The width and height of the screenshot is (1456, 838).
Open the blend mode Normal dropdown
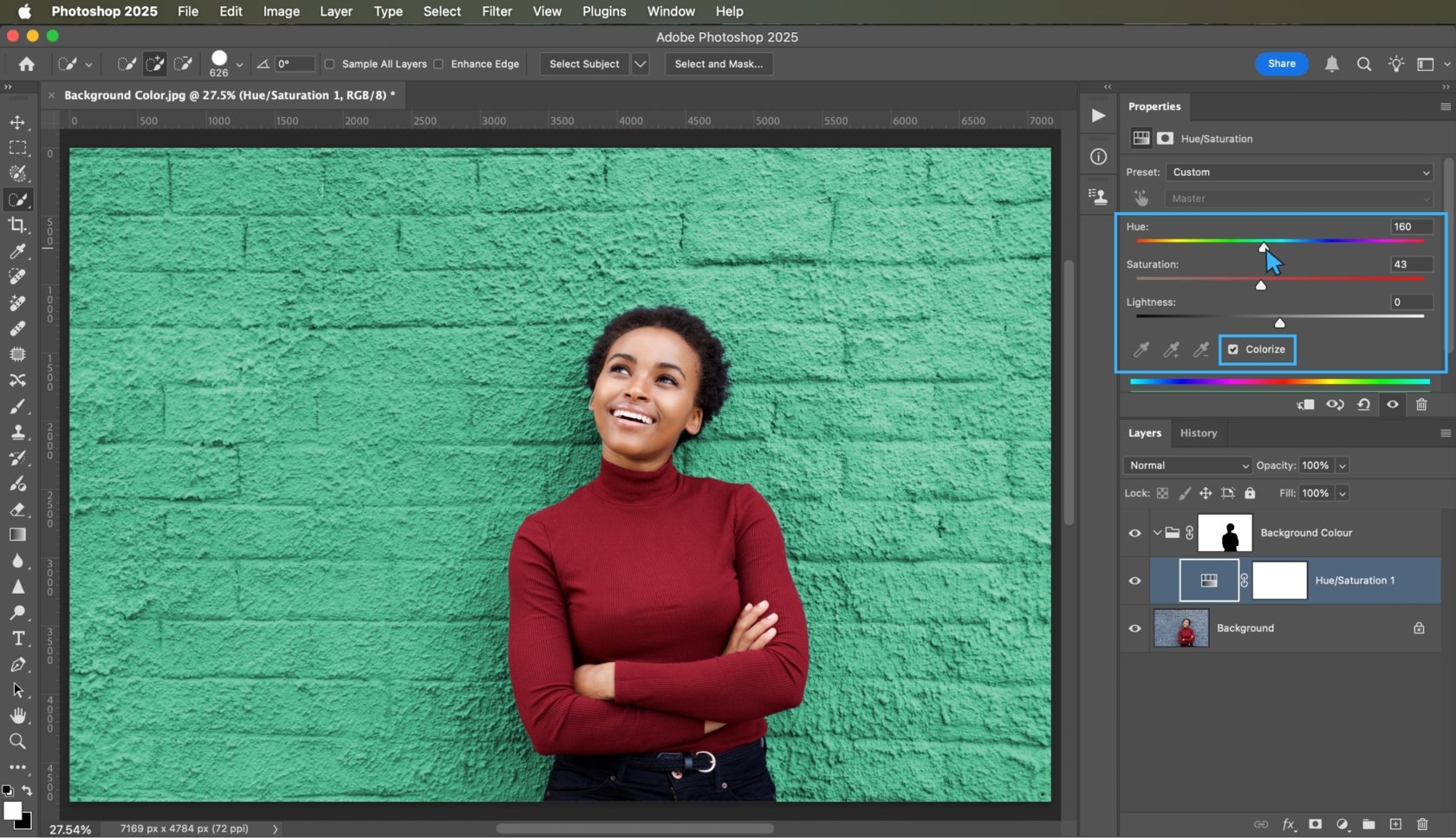point(1186,465)
